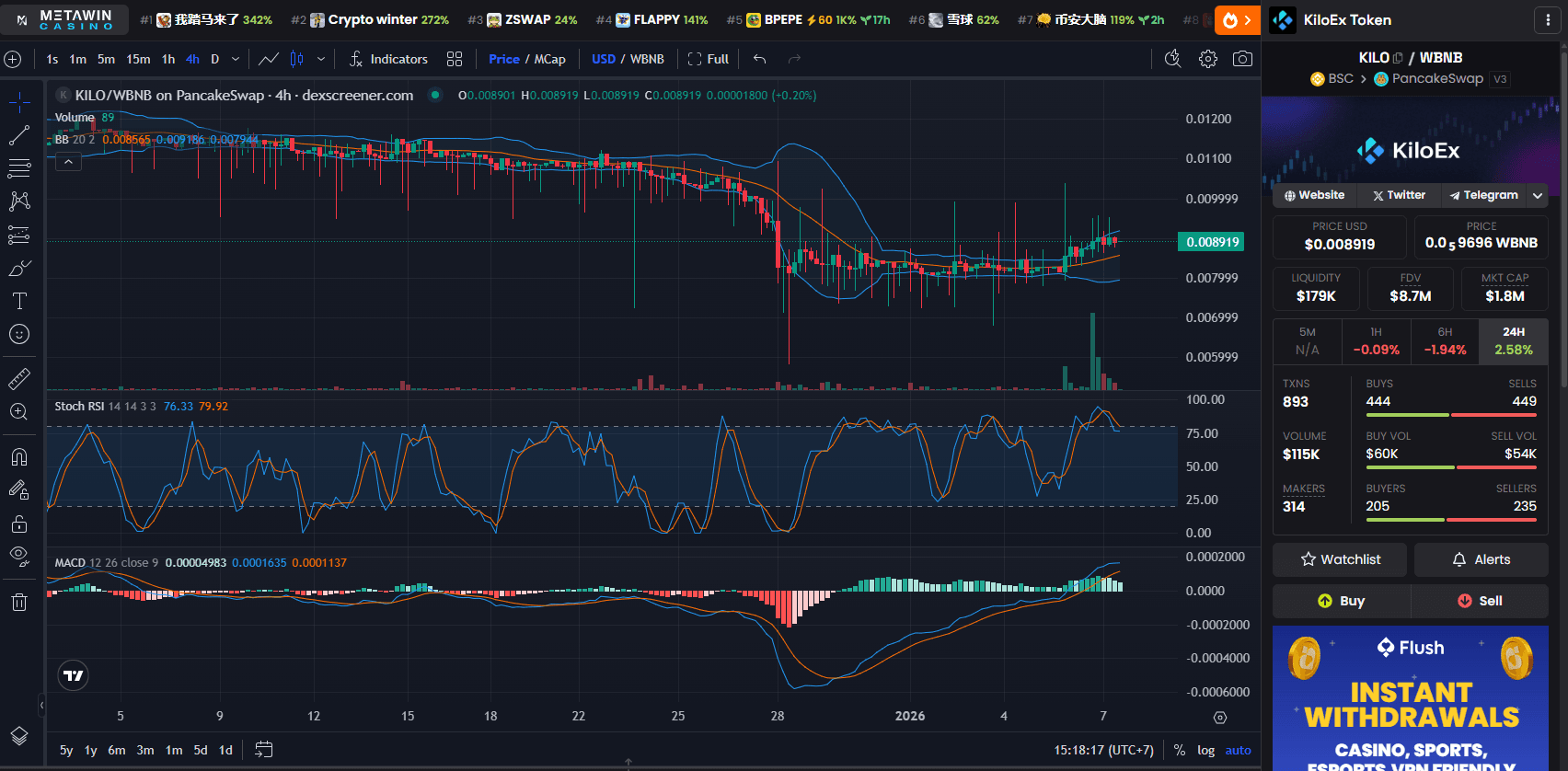Select the text annotation tool
Viewport: 1568px width, 771px height.
tap(19, 301)
